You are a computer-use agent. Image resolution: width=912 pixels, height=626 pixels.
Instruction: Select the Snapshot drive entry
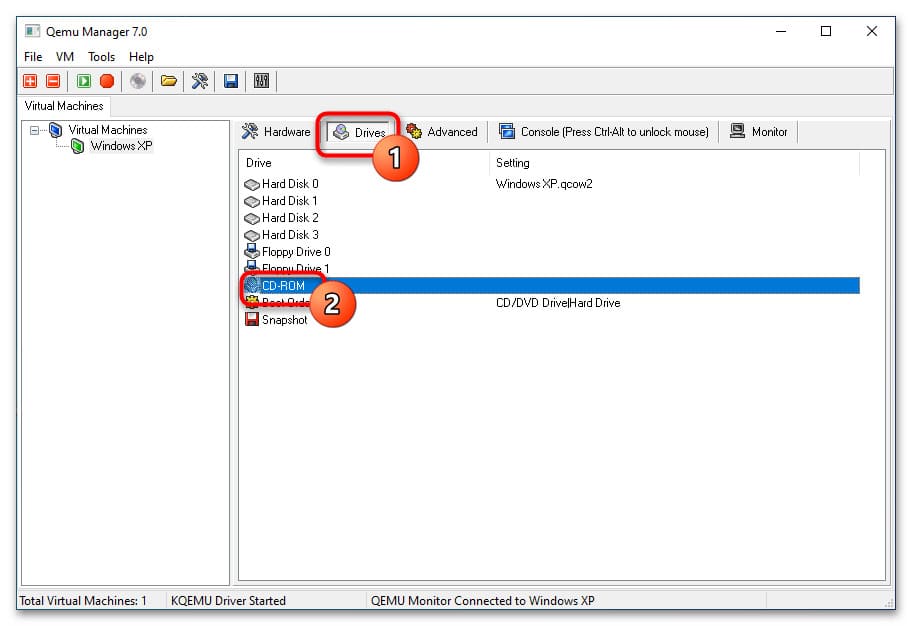click(284, 320)
